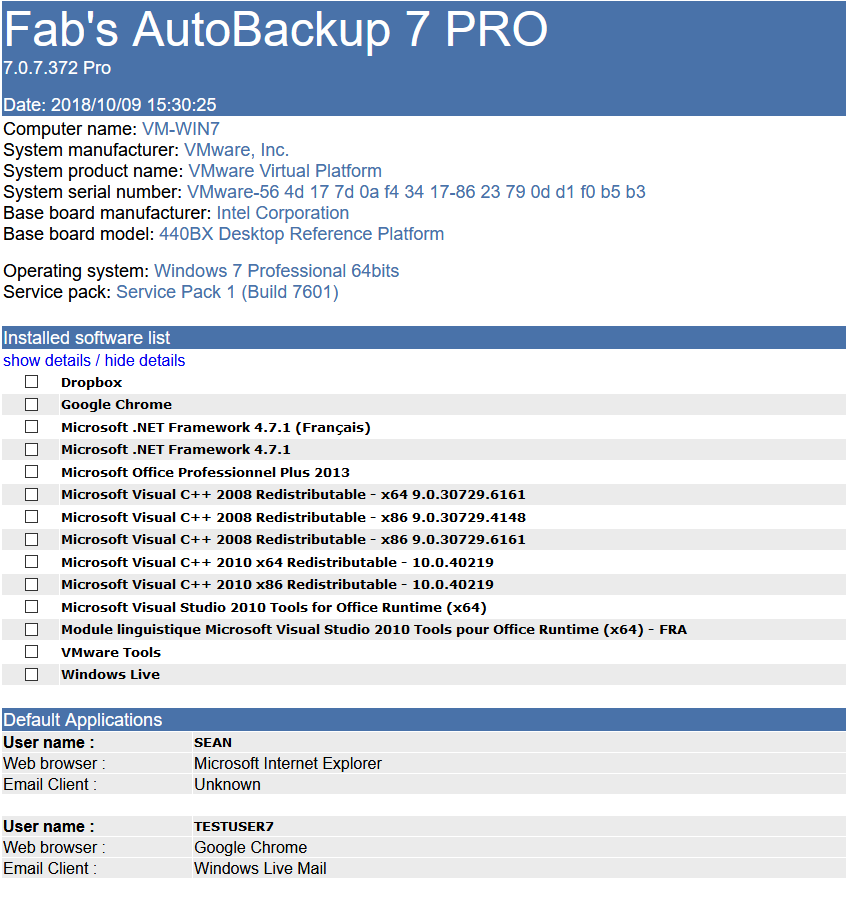Click the user name TESTUSER7

coord(234,827)
